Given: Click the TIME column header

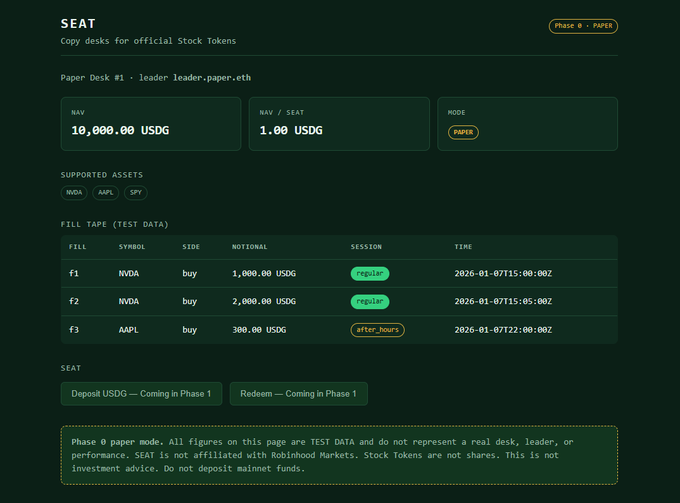Looking at the screenshot, I should click(463, 247).
